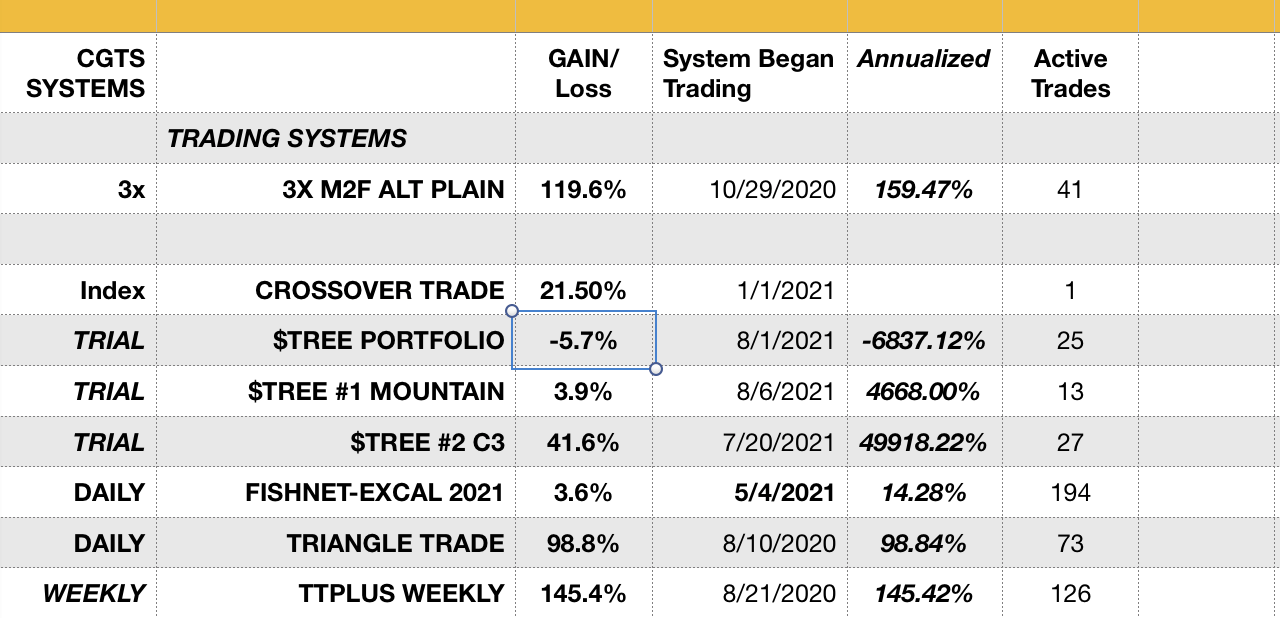Click the 194 active trades cell
Image resolution: width=1280 pixels, height=618 pixels.
1070,493
